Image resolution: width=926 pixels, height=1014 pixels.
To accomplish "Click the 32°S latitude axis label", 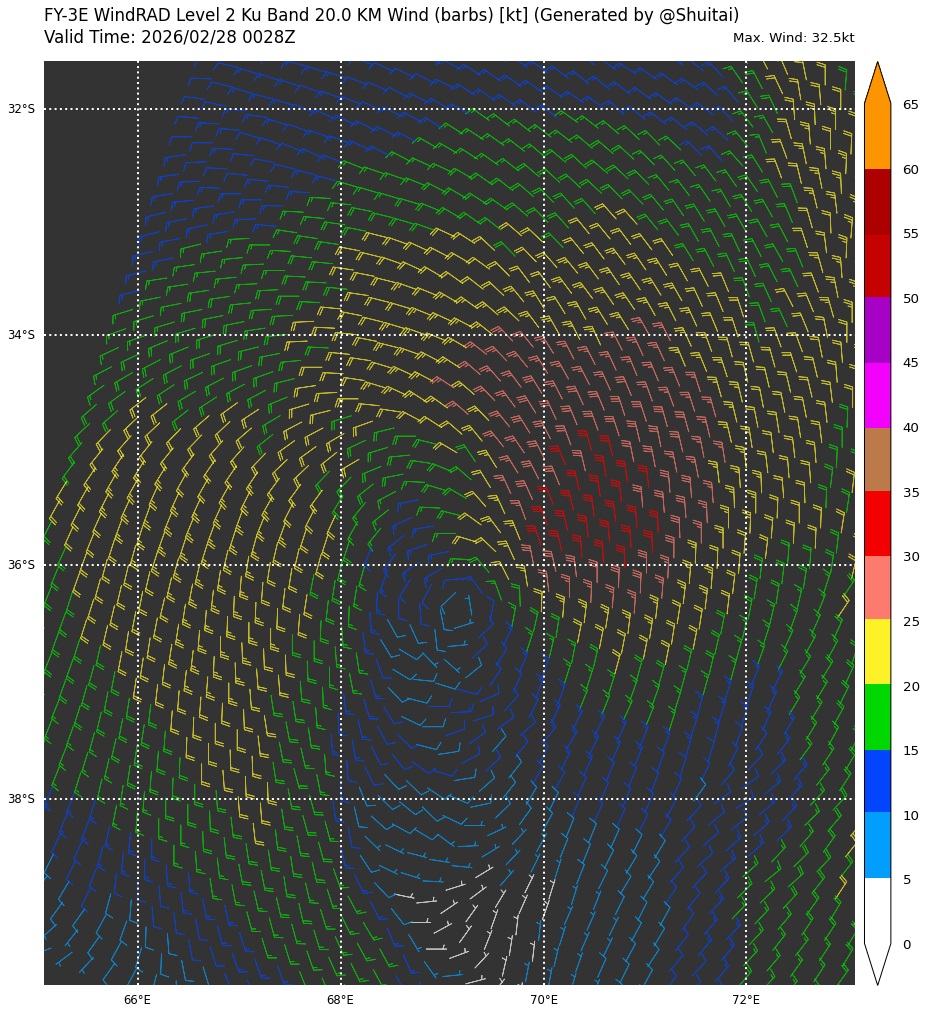I will [x=21, y=109].
